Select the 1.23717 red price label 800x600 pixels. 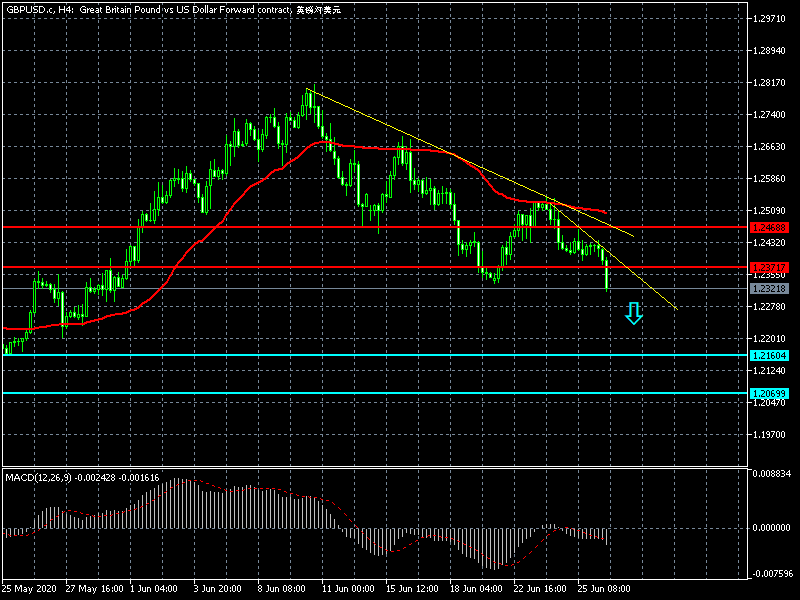pos(769,267)
